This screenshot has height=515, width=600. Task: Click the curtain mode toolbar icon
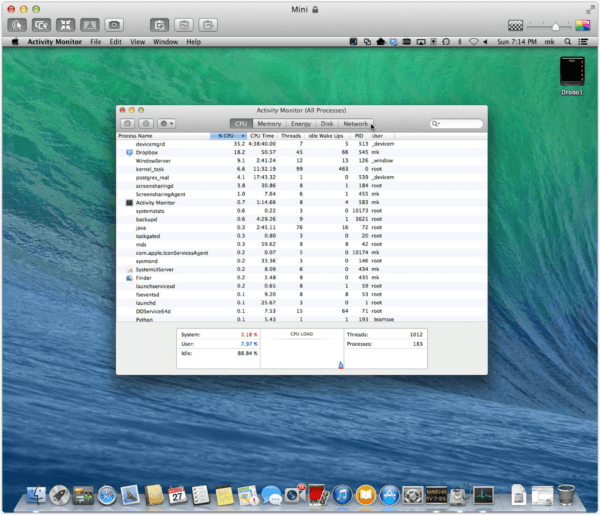coord(90,25)
